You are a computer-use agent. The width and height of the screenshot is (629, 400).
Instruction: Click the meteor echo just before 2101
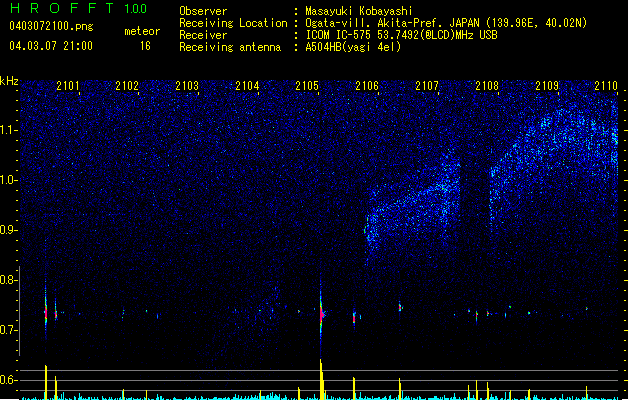[x=46, y=311]
